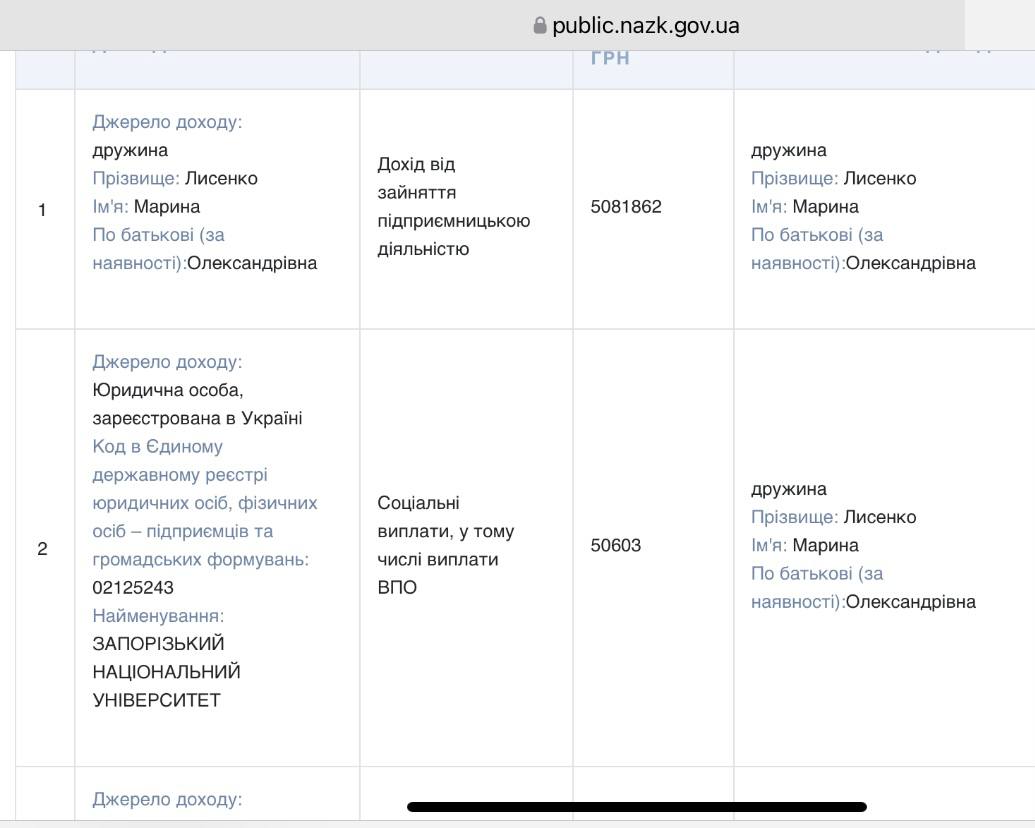Click "дружина" in row 2 right column
The width and height of the screenshot is (1035, 828).
[x=788, y=489]
